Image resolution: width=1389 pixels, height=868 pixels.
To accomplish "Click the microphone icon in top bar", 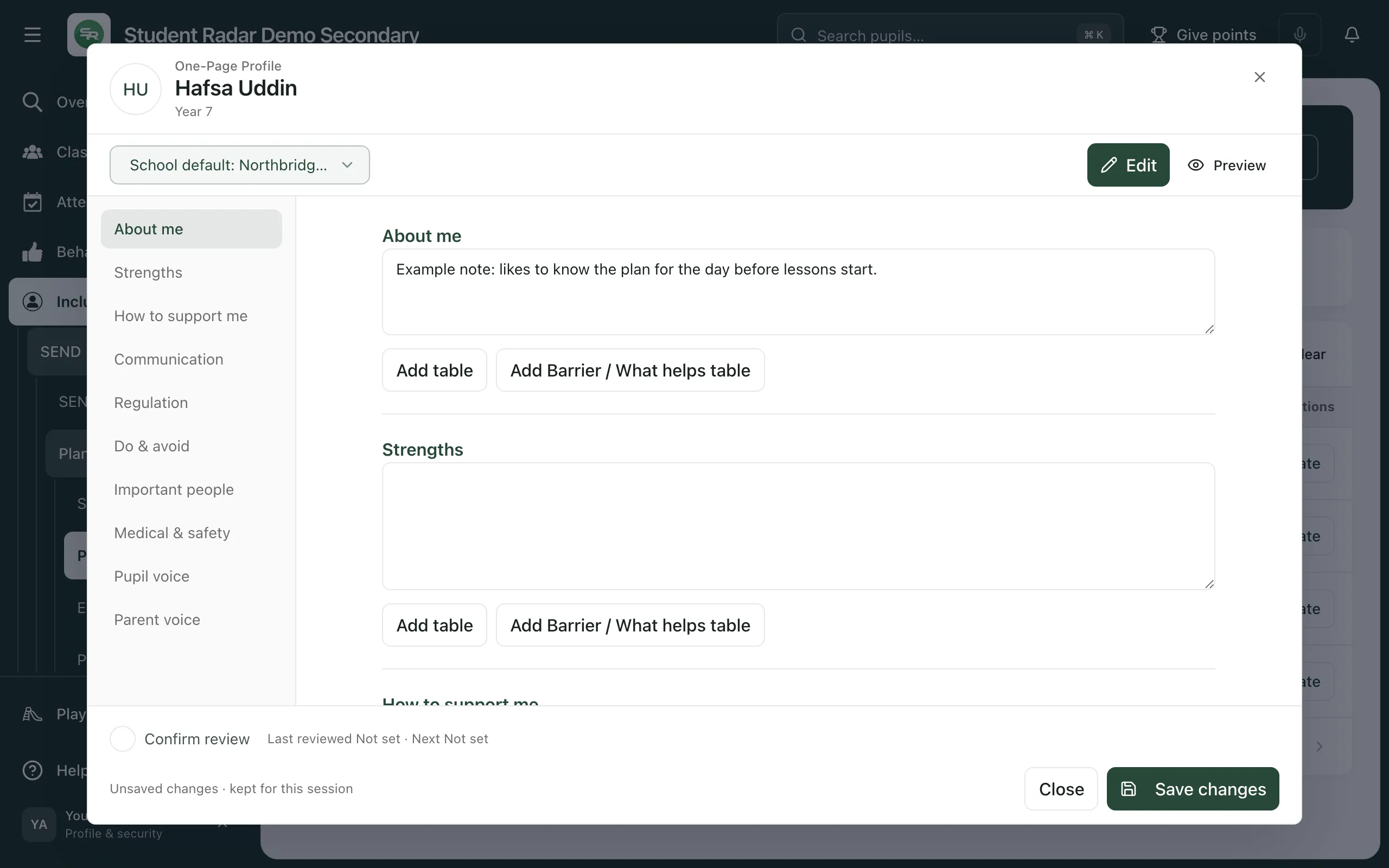I will coord(1299,34).
